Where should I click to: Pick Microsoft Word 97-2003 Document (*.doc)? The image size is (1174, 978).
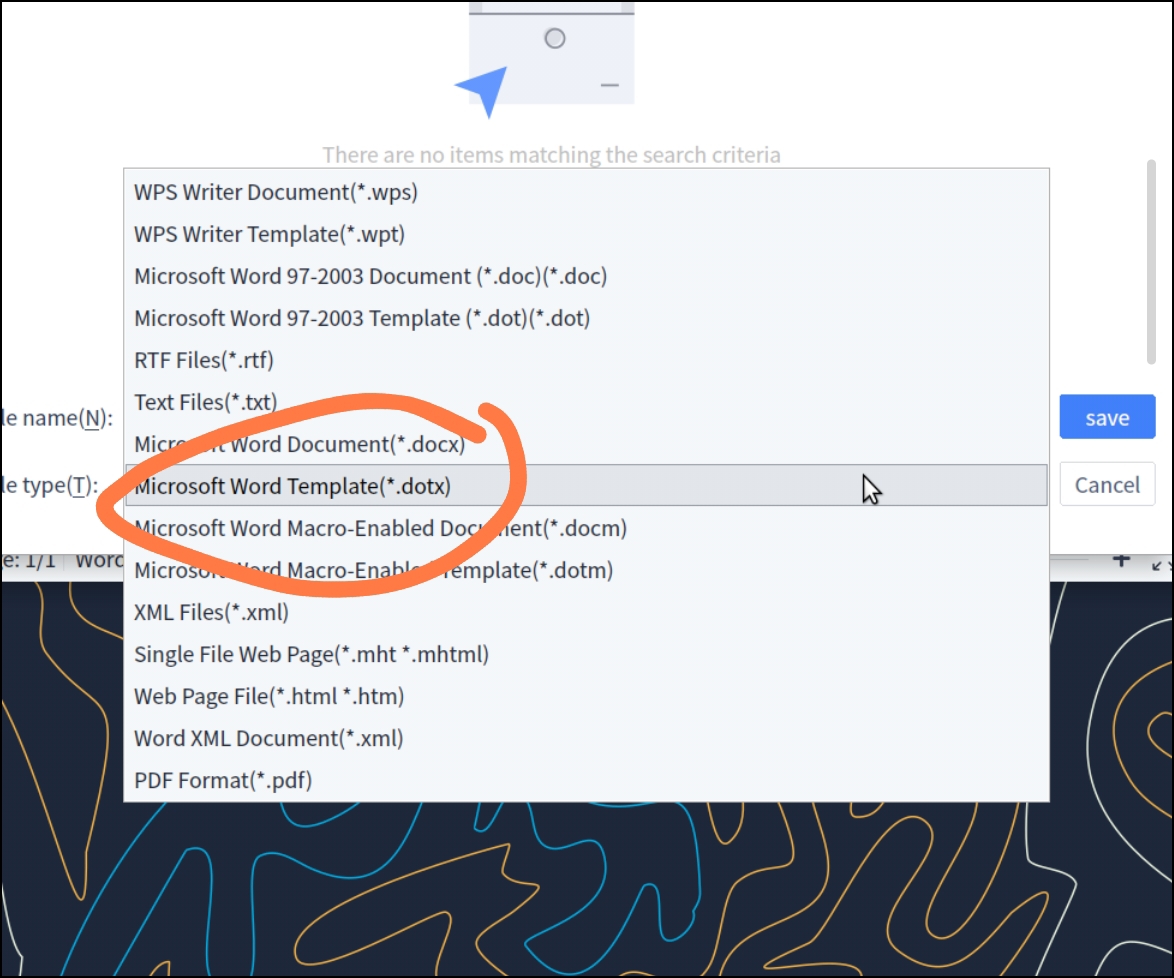(x=586, y=276)
